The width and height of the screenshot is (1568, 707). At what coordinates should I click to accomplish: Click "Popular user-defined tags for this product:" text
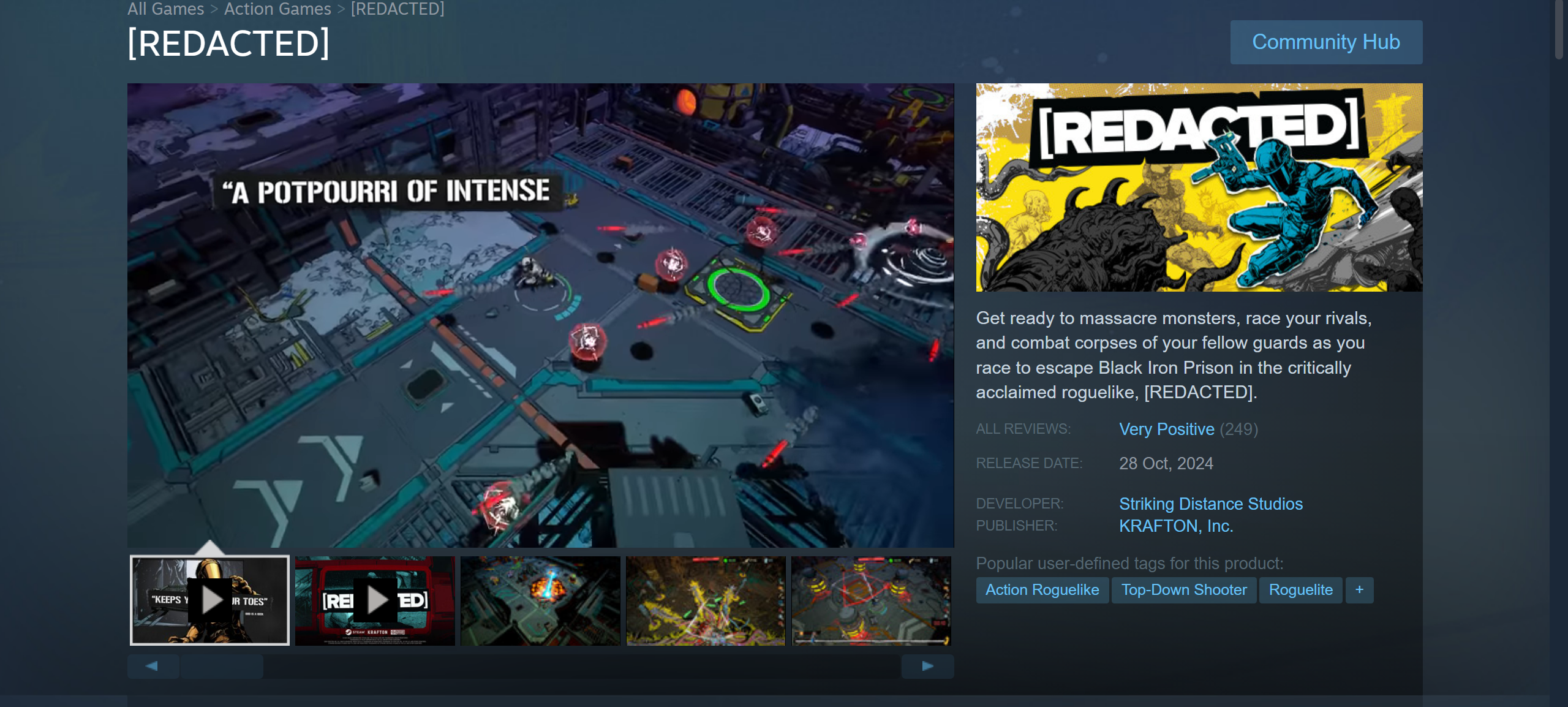(1129, 563)
